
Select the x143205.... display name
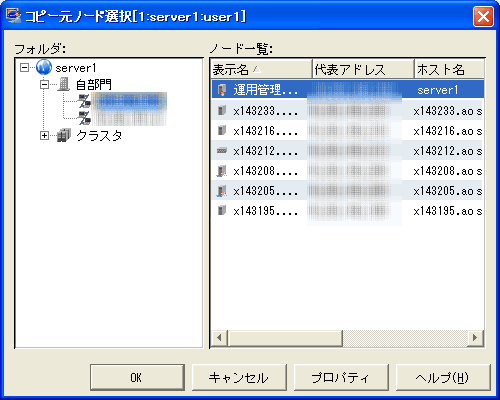pos(266,191)
